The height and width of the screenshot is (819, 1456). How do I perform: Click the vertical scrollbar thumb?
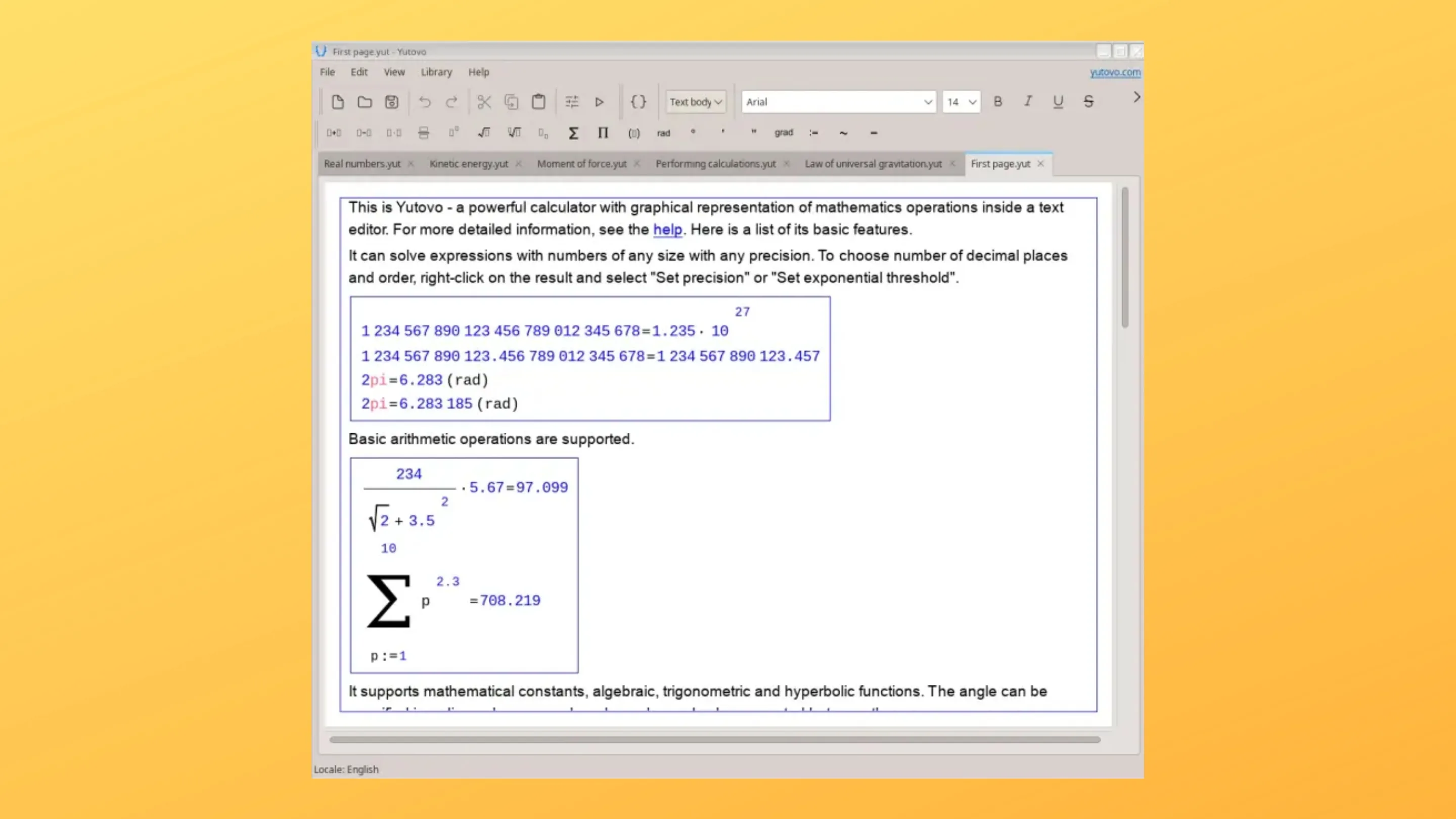pos(1125,257)
